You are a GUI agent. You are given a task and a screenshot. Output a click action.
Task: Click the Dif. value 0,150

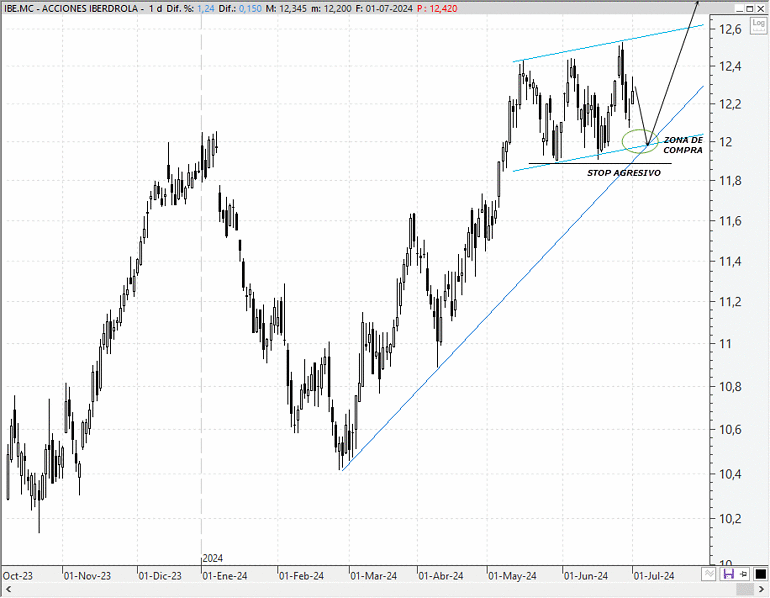pos(250,8)
